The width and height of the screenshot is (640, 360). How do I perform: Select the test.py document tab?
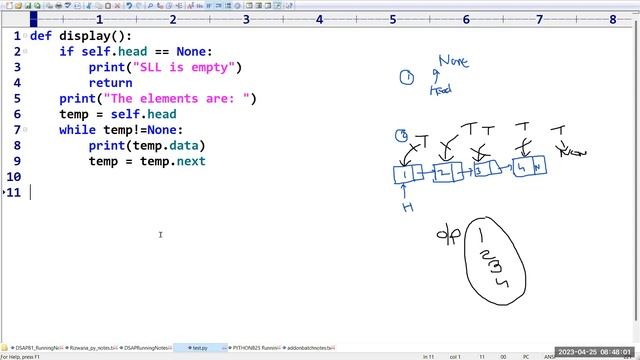pos(200,348)
